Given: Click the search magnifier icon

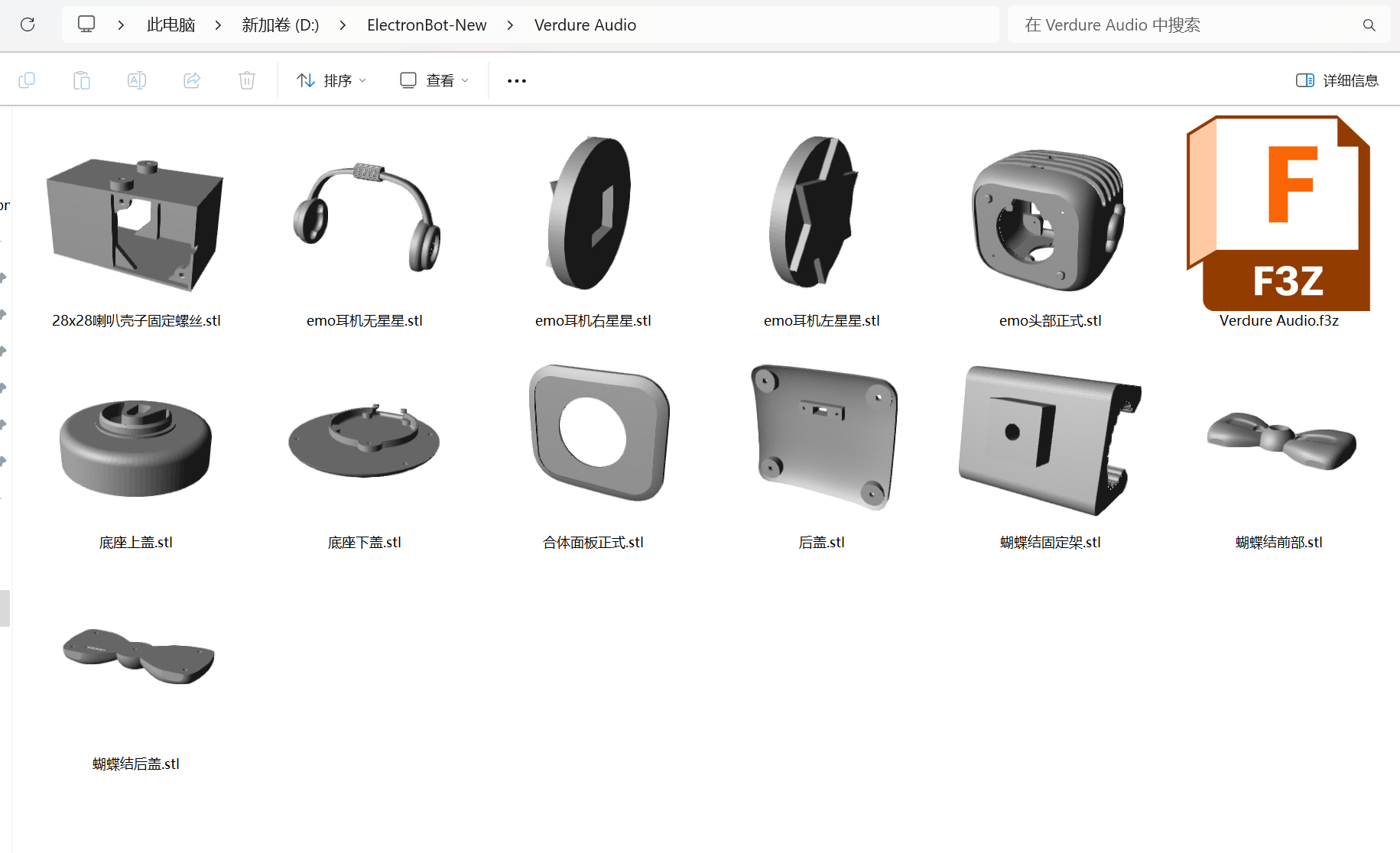Looking at the screenshot, I should 1369,25.
